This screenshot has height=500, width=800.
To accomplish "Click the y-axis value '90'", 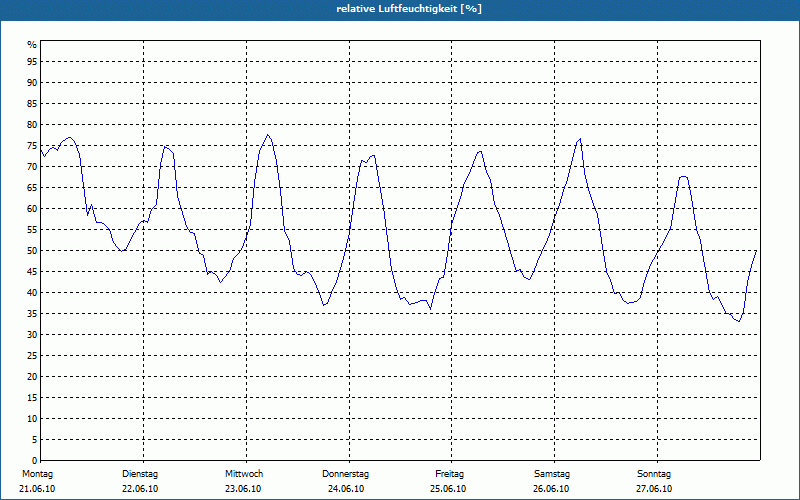I will [32, 83].
